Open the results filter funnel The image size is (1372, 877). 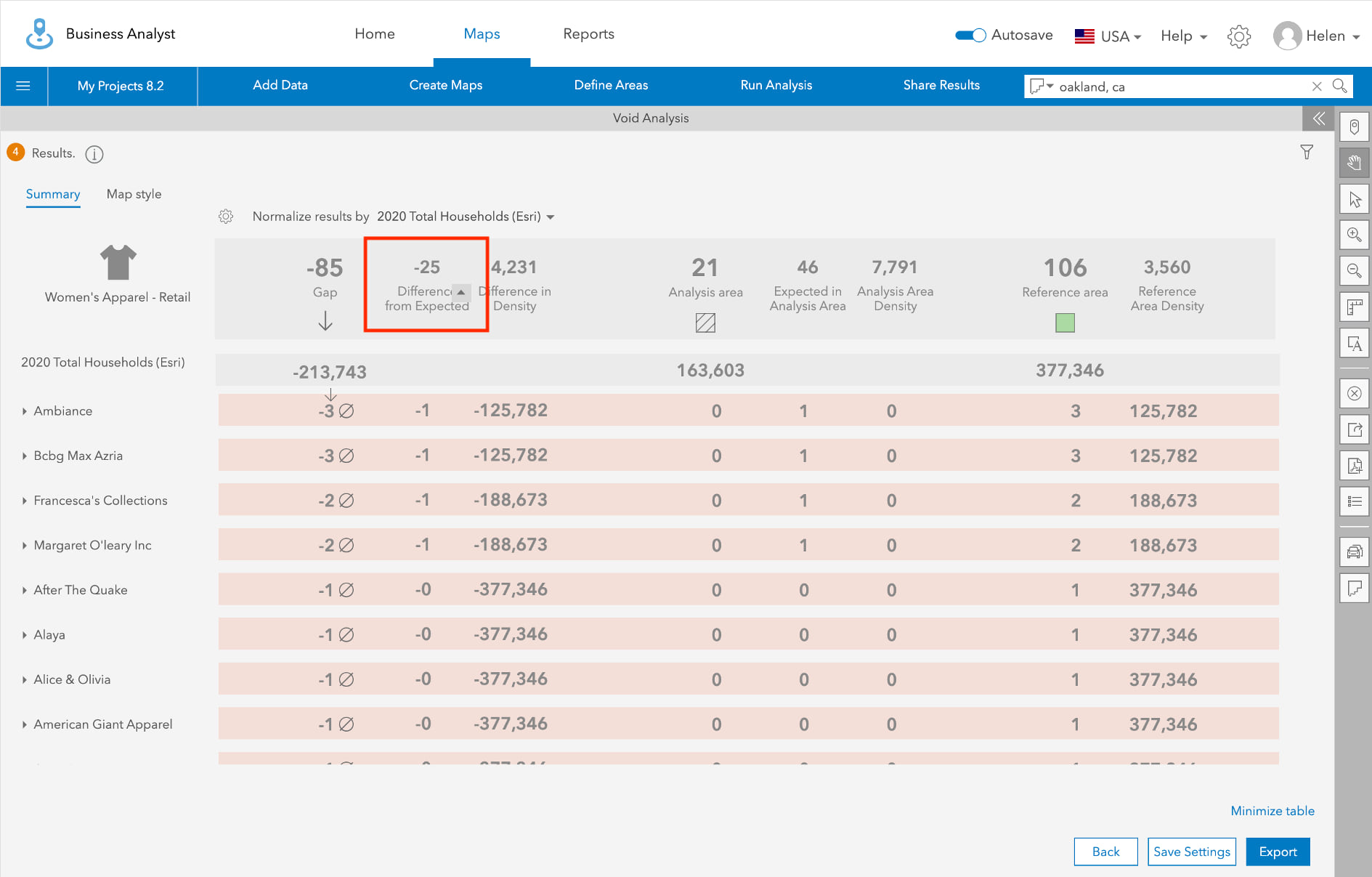(x=1307, y=153)
